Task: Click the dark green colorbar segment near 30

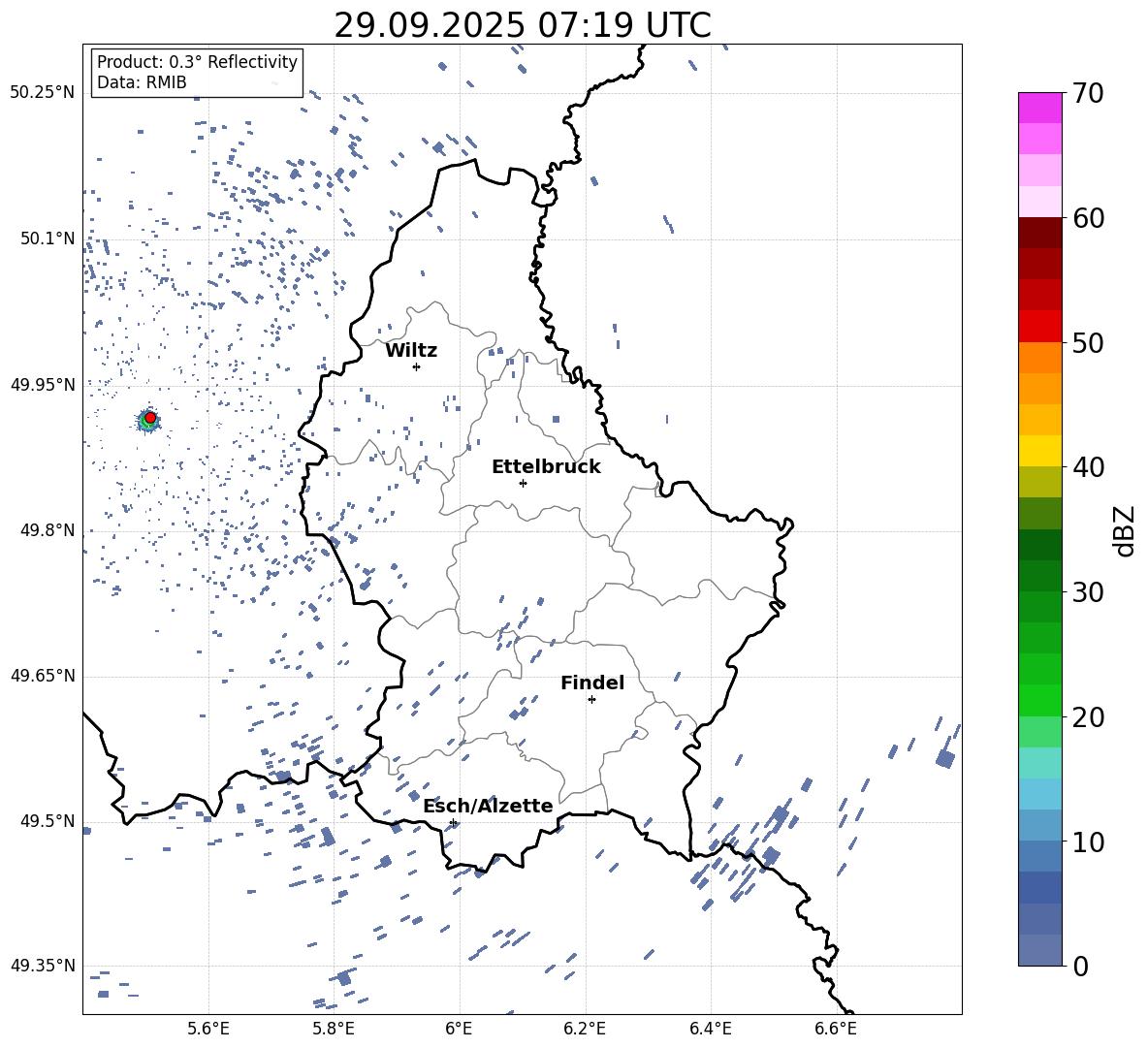Action: pos(1039,576)
